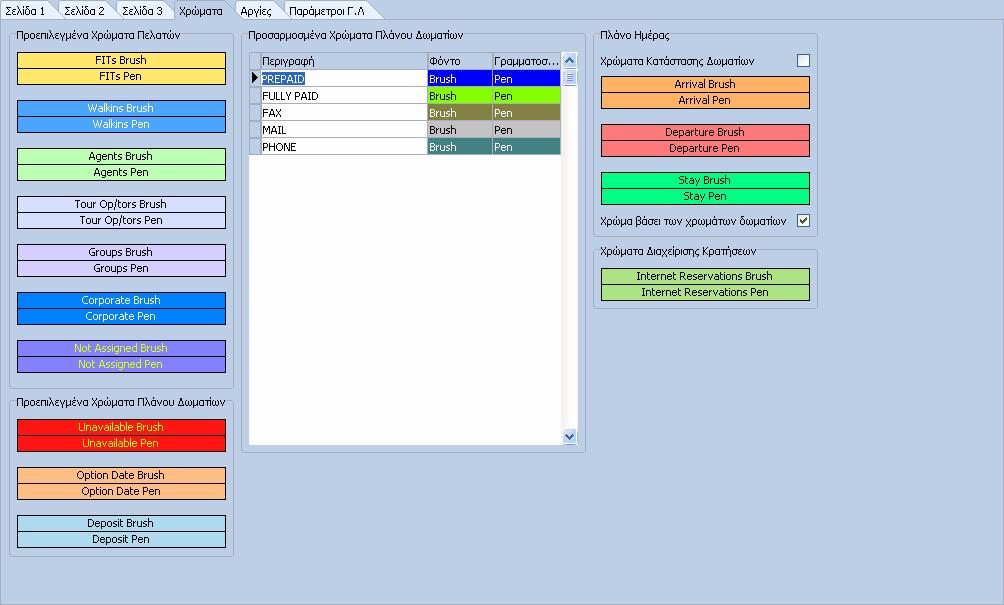Select the MAIL row description
Viewport: 1004px width, 605px height.
(344, 130)
